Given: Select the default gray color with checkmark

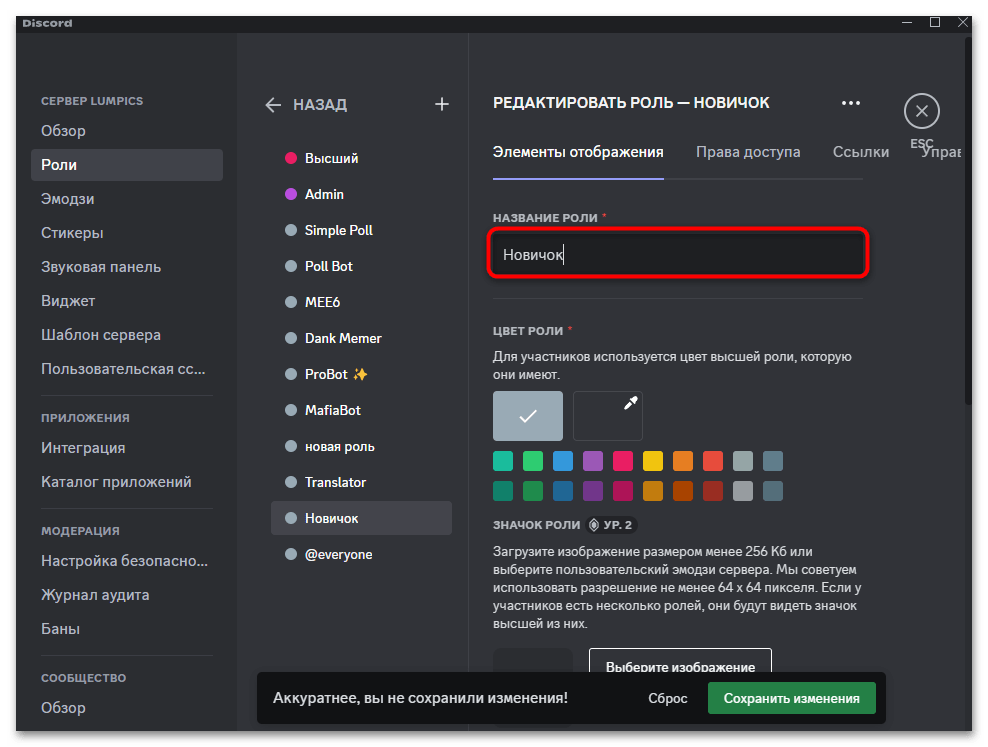Looking at the screenshot, I should coord(528,416).
